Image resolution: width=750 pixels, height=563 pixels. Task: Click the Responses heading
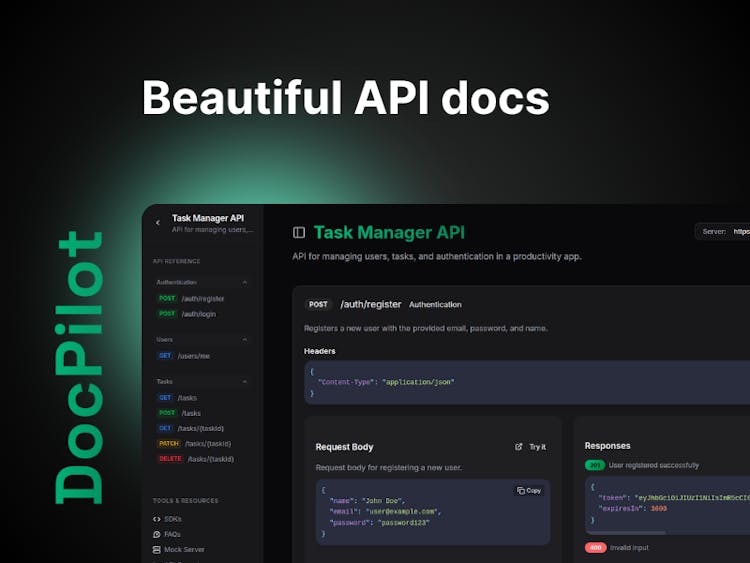click(x=607, y=446)
